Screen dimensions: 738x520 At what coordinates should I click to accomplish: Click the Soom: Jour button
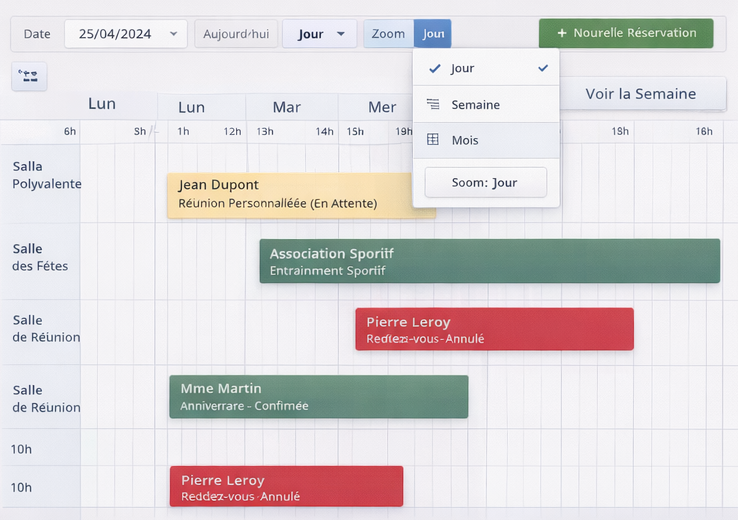(x=486, y=183)
